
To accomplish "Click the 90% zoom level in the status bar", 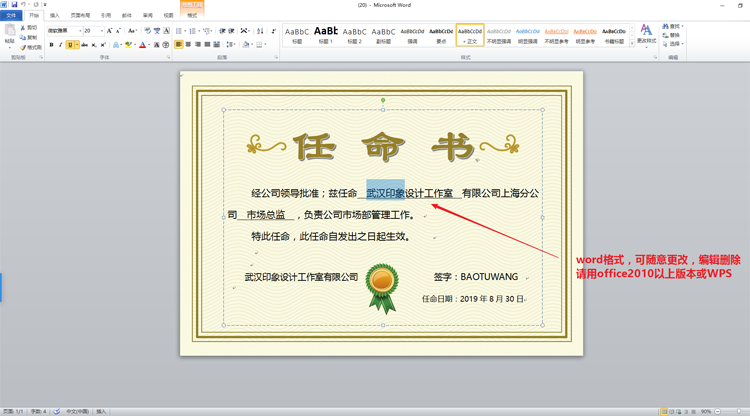I will coord(706,411).
